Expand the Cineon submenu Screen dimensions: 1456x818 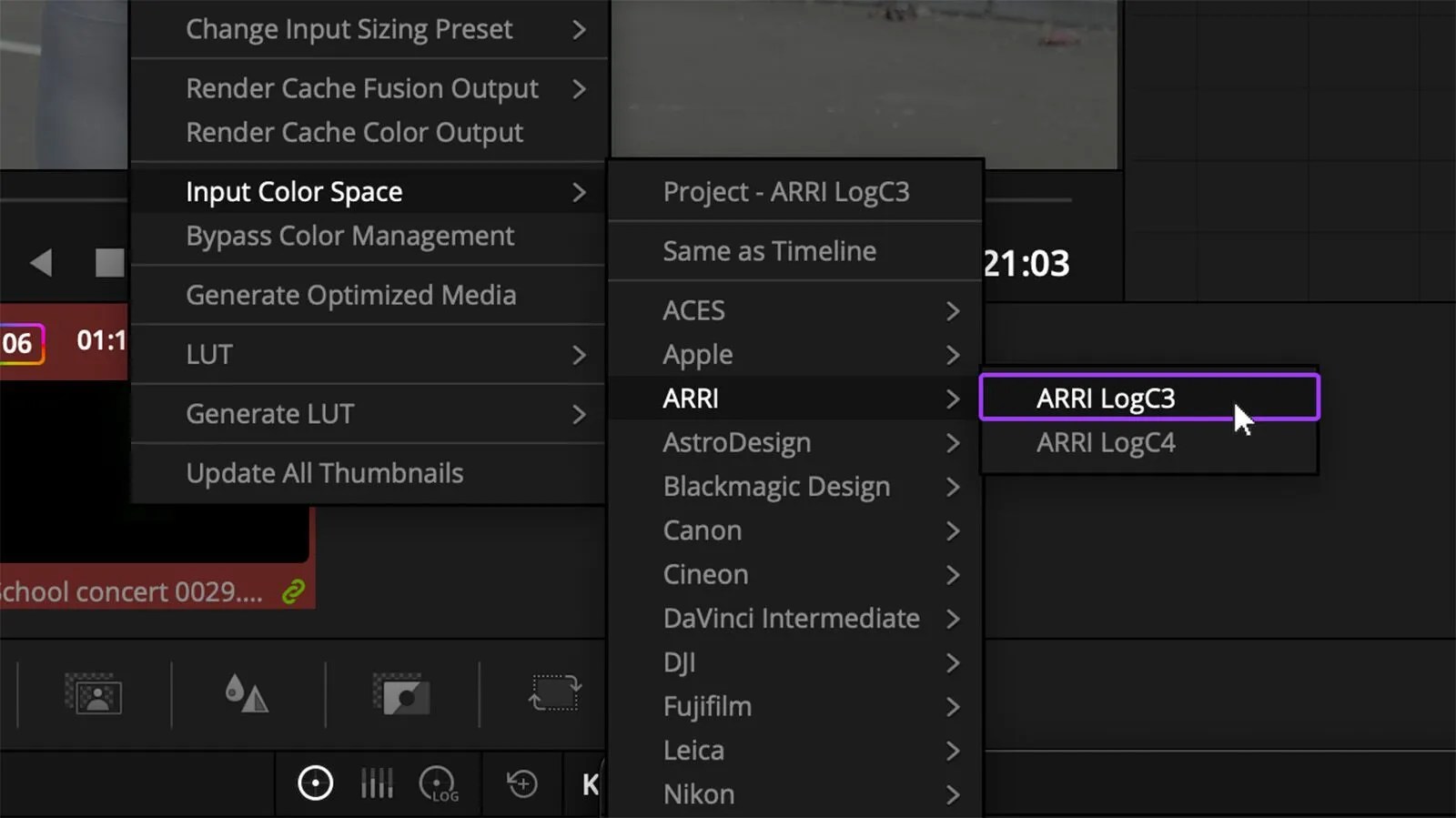click(795, 574)
